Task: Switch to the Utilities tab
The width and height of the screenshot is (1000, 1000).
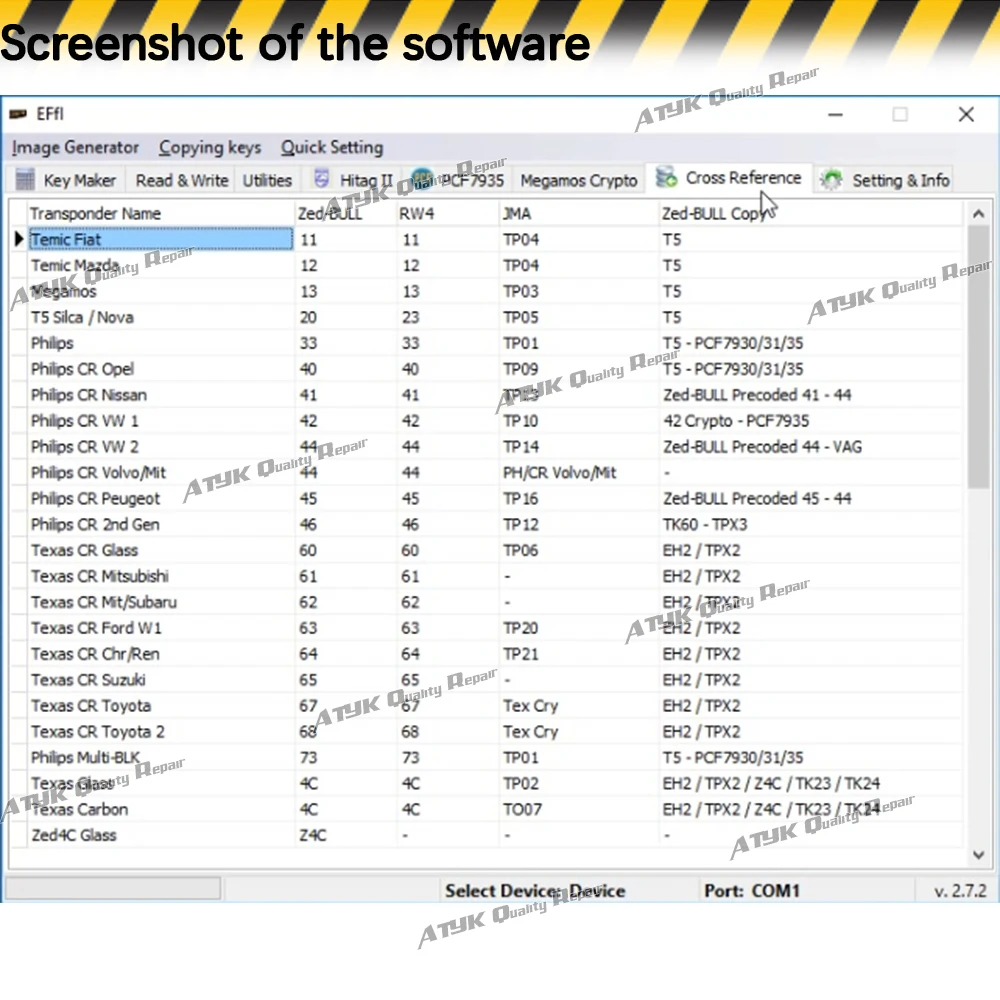Action: click(267, 180)
